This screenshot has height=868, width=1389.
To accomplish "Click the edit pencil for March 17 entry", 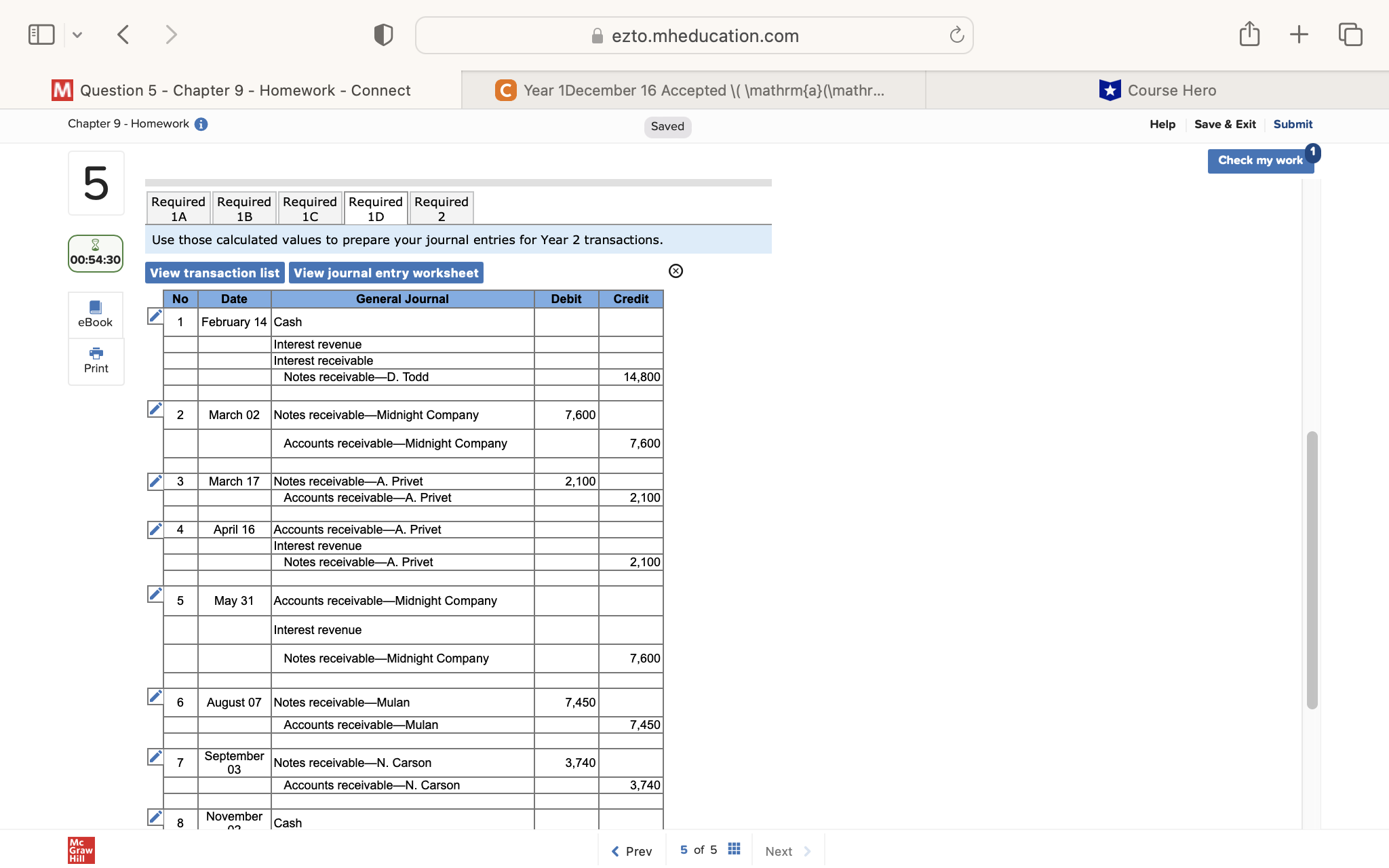I will click(x=155, y=481).
